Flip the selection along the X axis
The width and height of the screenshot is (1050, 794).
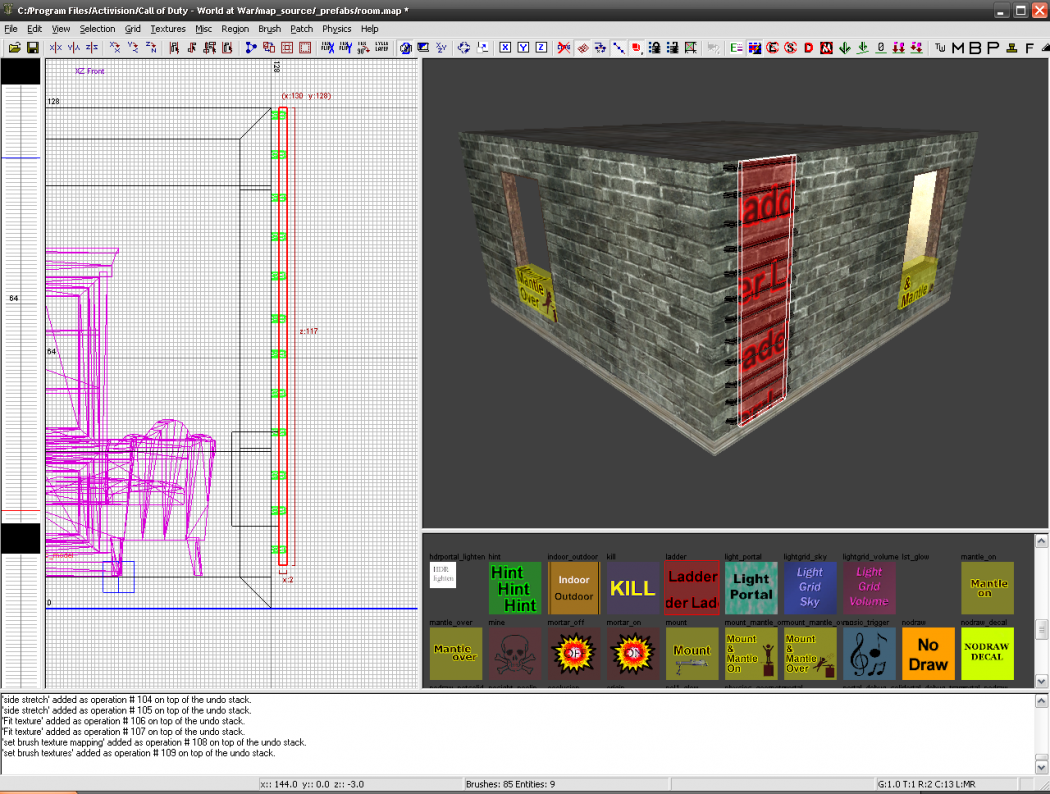[x=55, y=48]
